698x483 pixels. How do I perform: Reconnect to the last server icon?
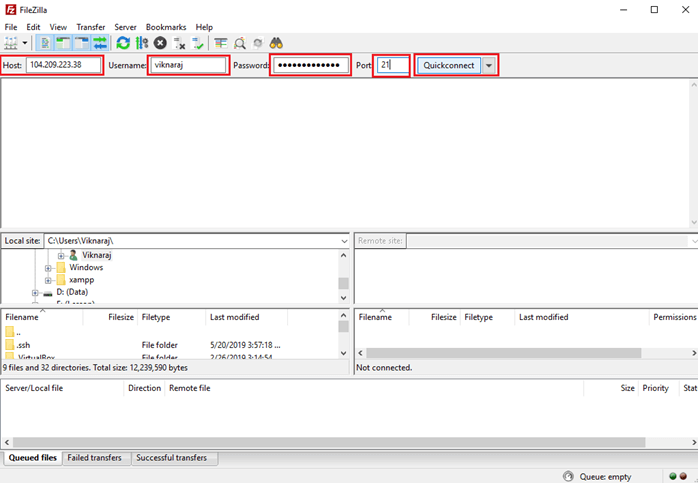(x=197, y=43)
